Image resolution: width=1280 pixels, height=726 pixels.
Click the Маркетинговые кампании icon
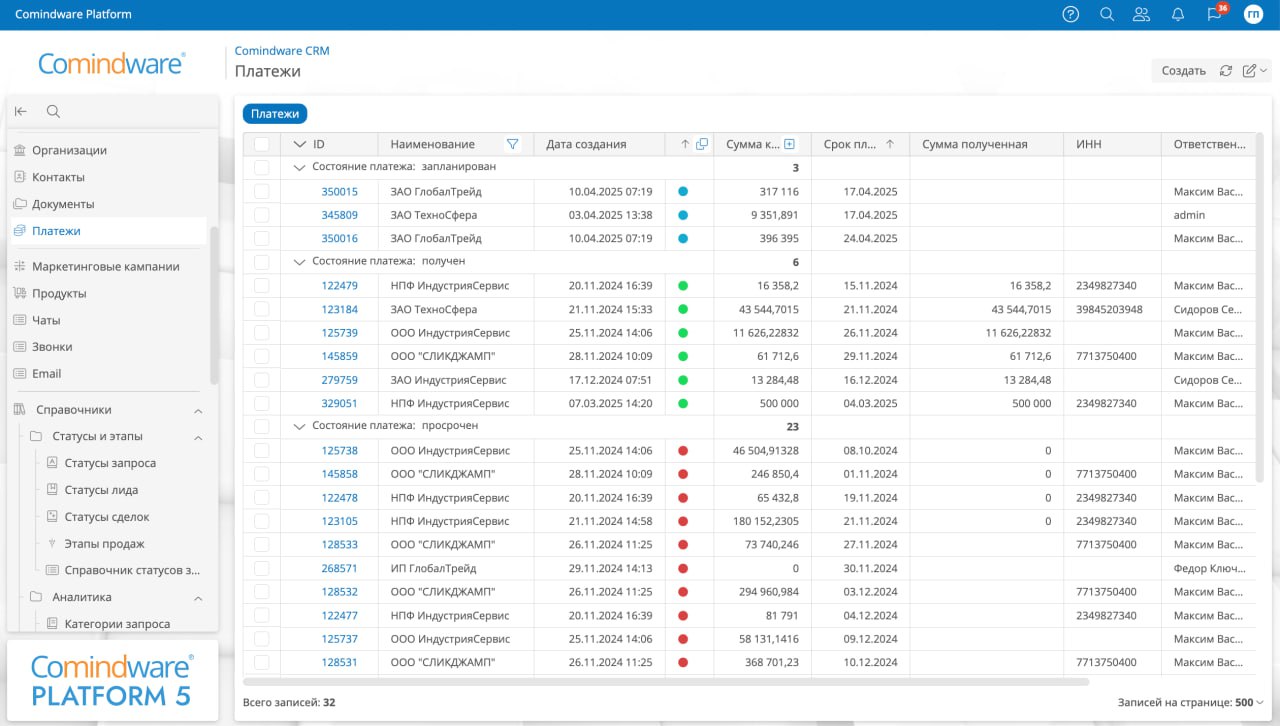[x=19, y=267]
